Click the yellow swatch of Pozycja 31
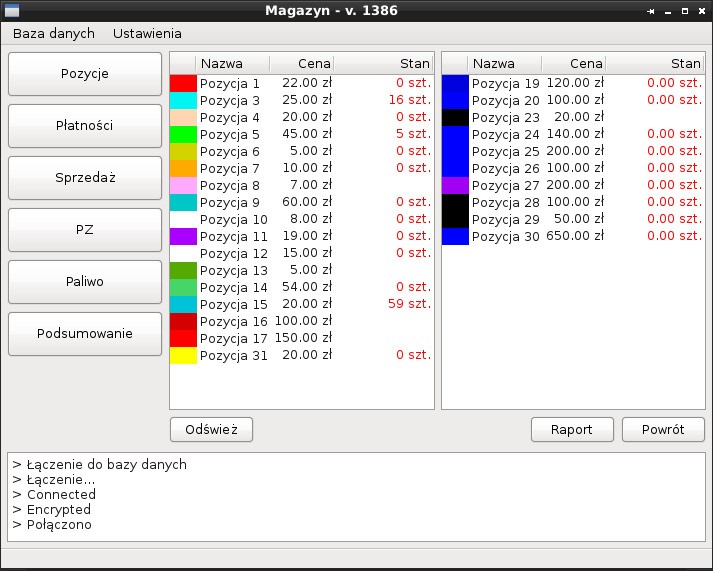Viewport: 713px width, 571px height. point(183,355)
